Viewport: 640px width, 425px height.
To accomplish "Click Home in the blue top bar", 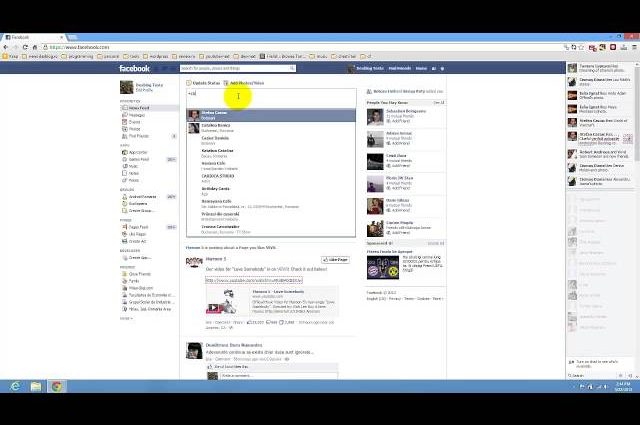I will 421,69.
